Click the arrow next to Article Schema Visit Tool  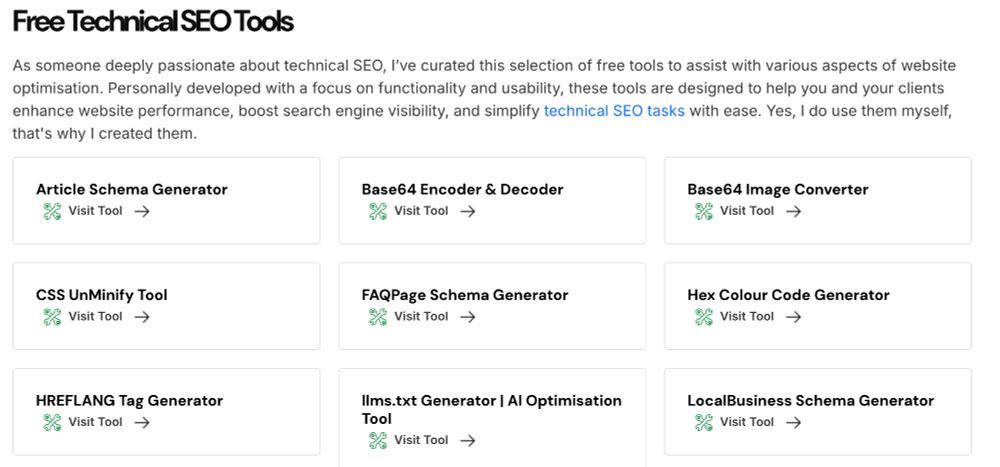coord(142,211)
